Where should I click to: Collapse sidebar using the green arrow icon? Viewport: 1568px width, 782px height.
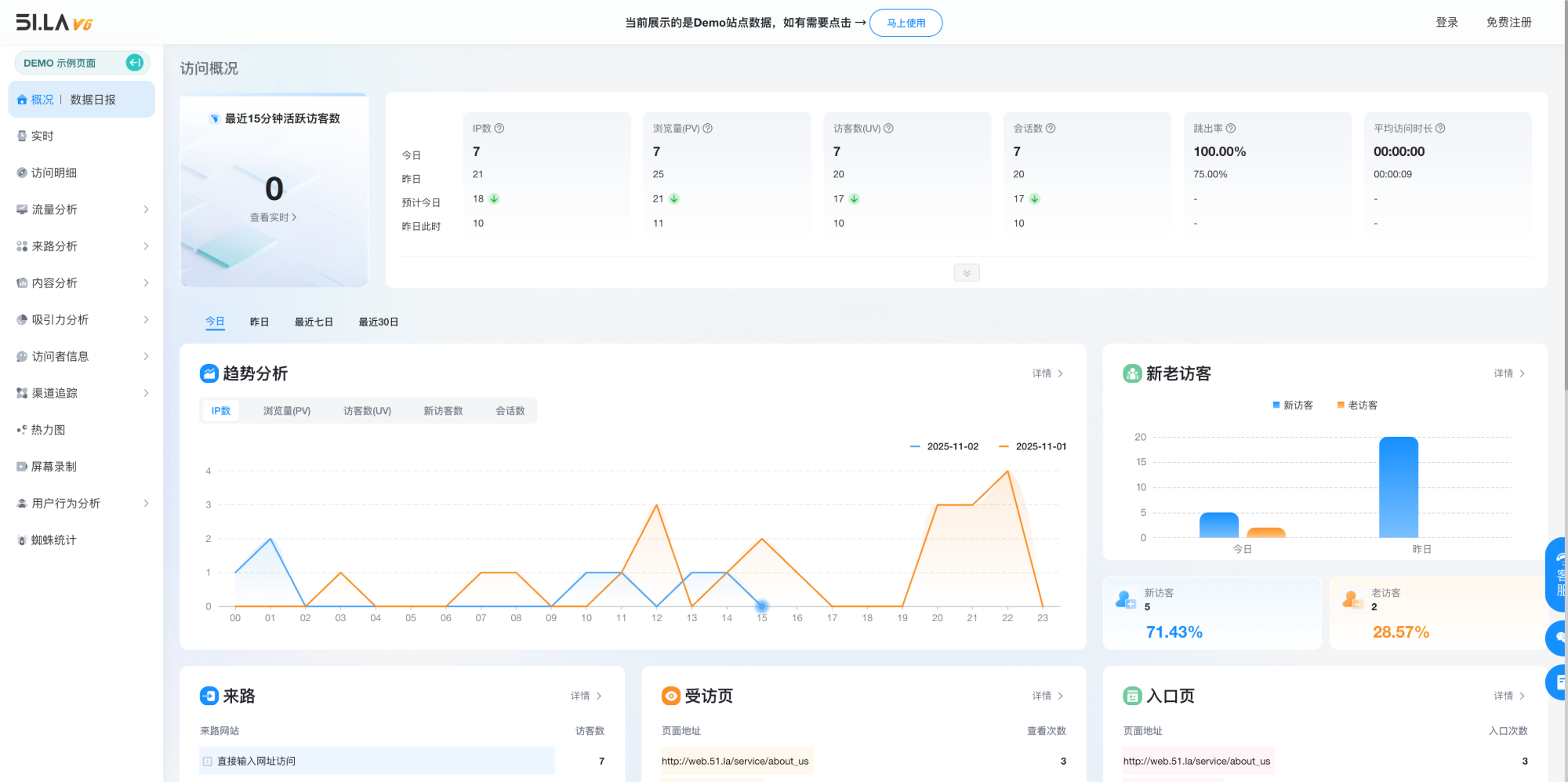coord(135,63)
